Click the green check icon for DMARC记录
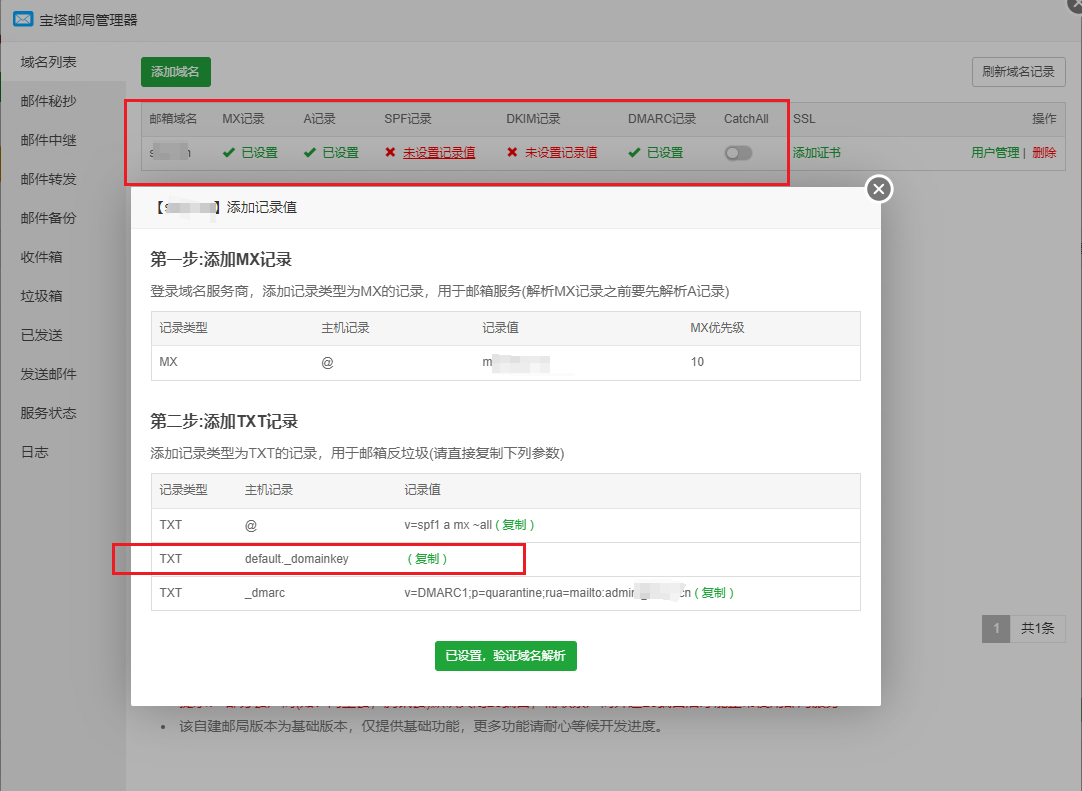The width and height of the screenshot is (1082, 791). pyautogui.click(x=634, y=153)
